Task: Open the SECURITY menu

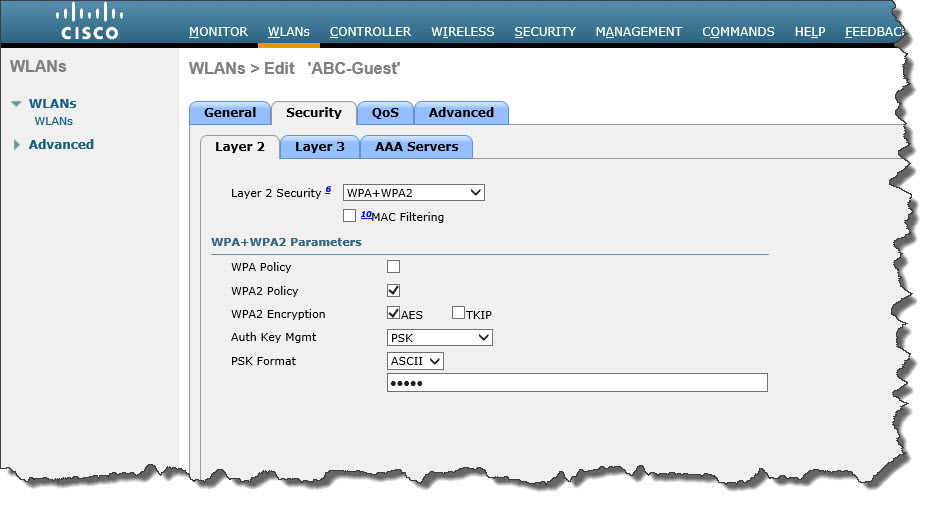Action: (545, 32)
